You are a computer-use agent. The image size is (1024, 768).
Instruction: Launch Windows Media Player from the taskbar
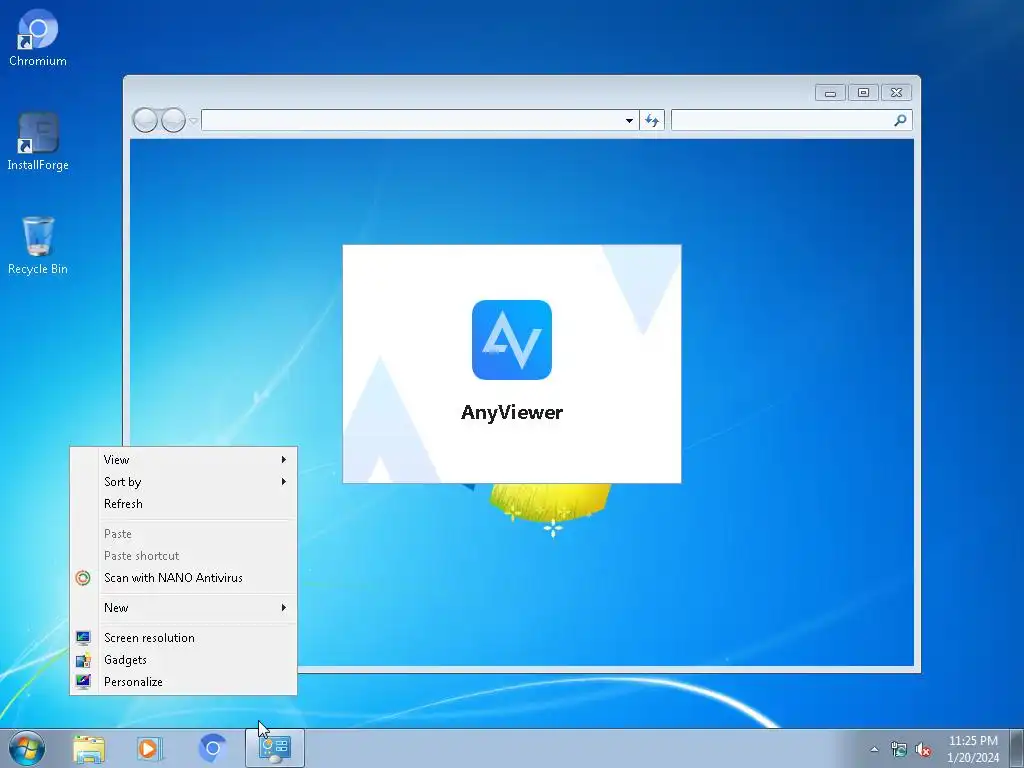click(150, 748)
